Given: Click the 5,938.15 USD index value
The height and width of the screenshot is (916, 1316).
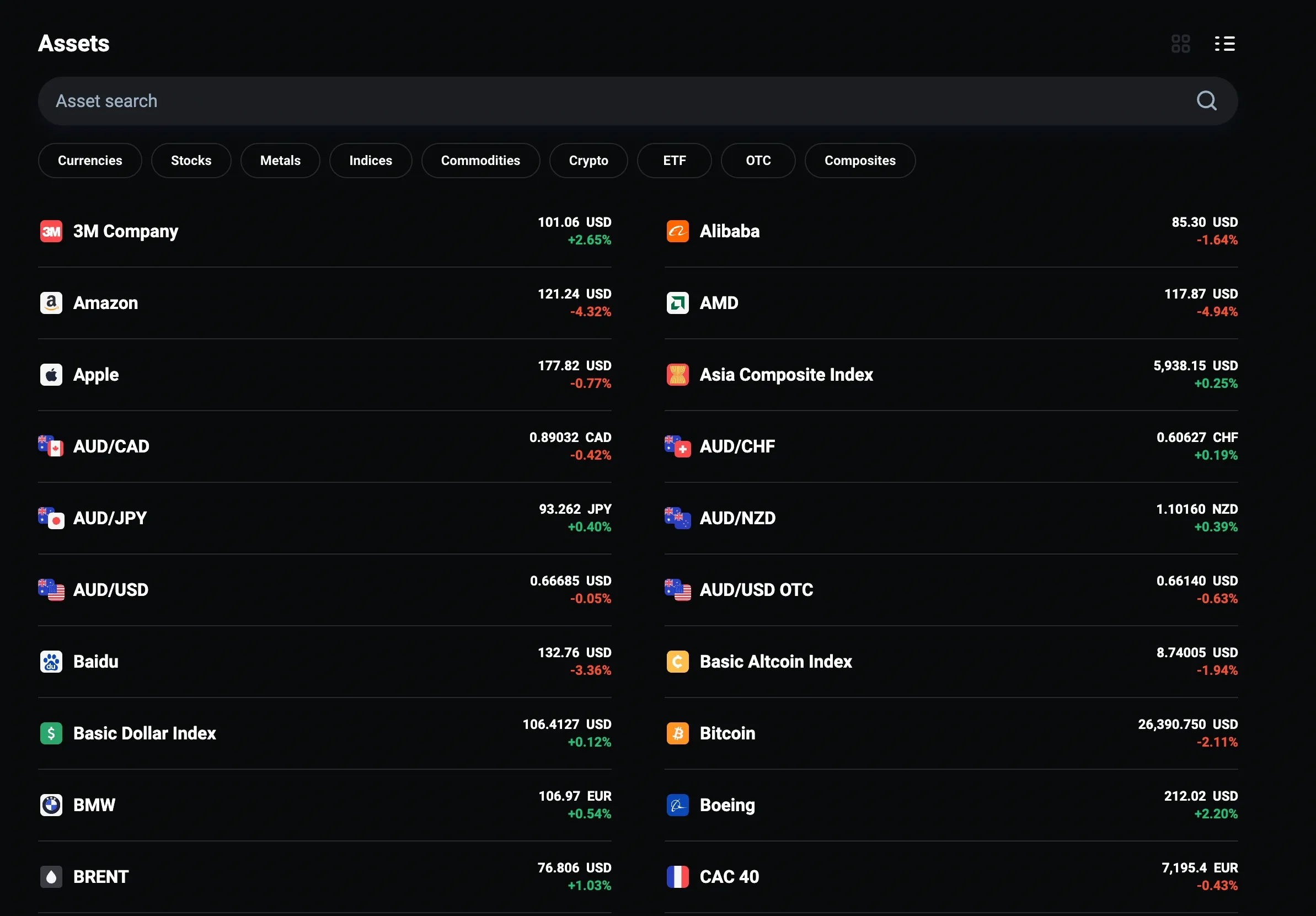Looking at the screenshot, I should [x=1196, y=365].
